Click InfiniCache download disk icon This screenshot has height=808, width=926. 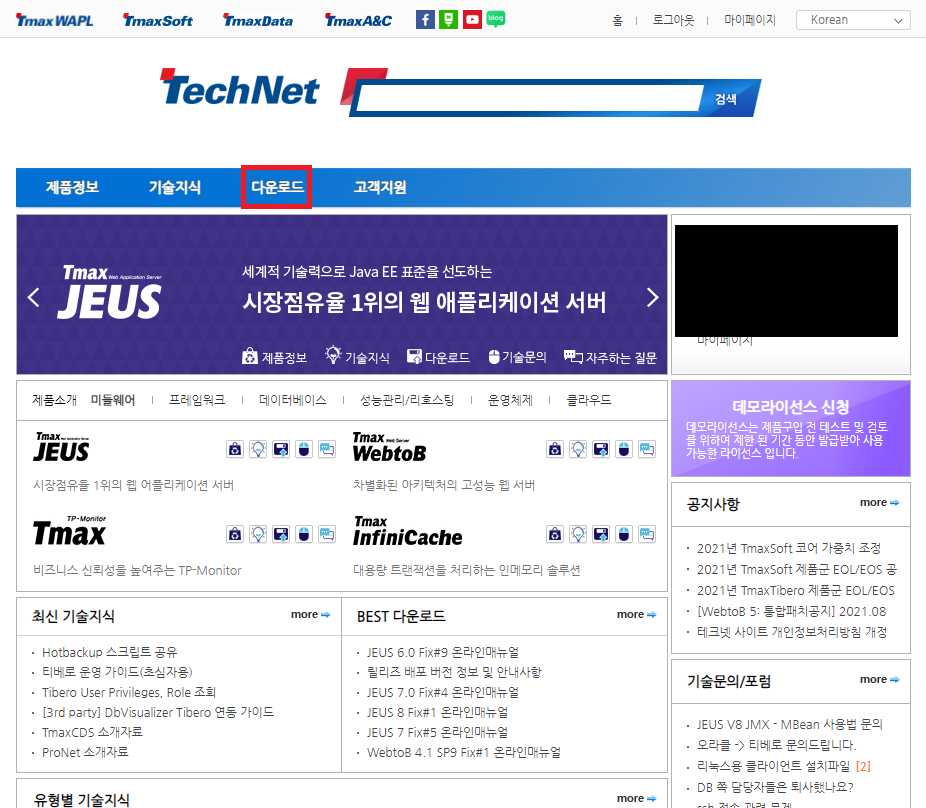[601, 534]
